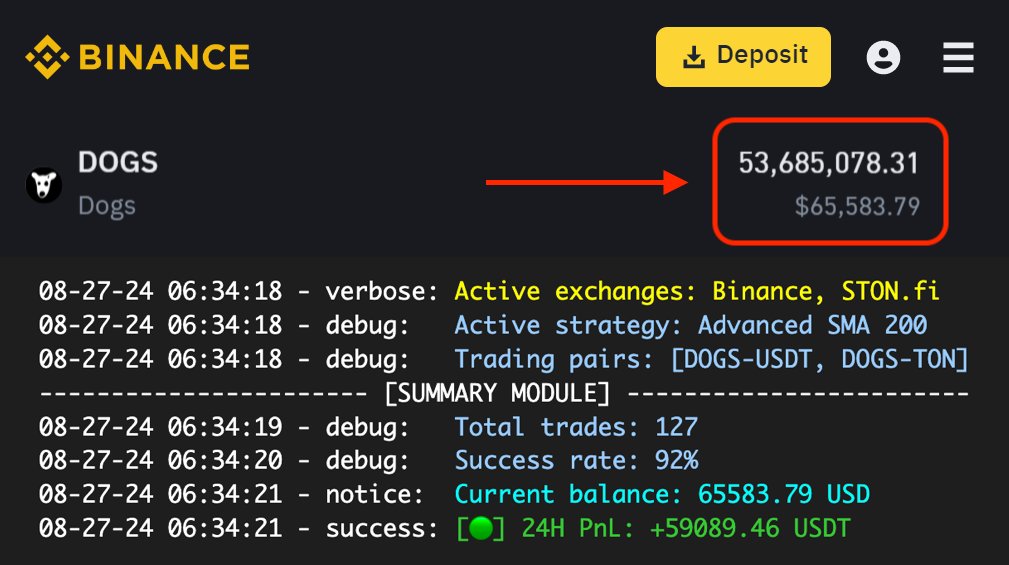
Task: Click the log line 'Active exchanges: Binance, STON.fi'
Action: 696,292
